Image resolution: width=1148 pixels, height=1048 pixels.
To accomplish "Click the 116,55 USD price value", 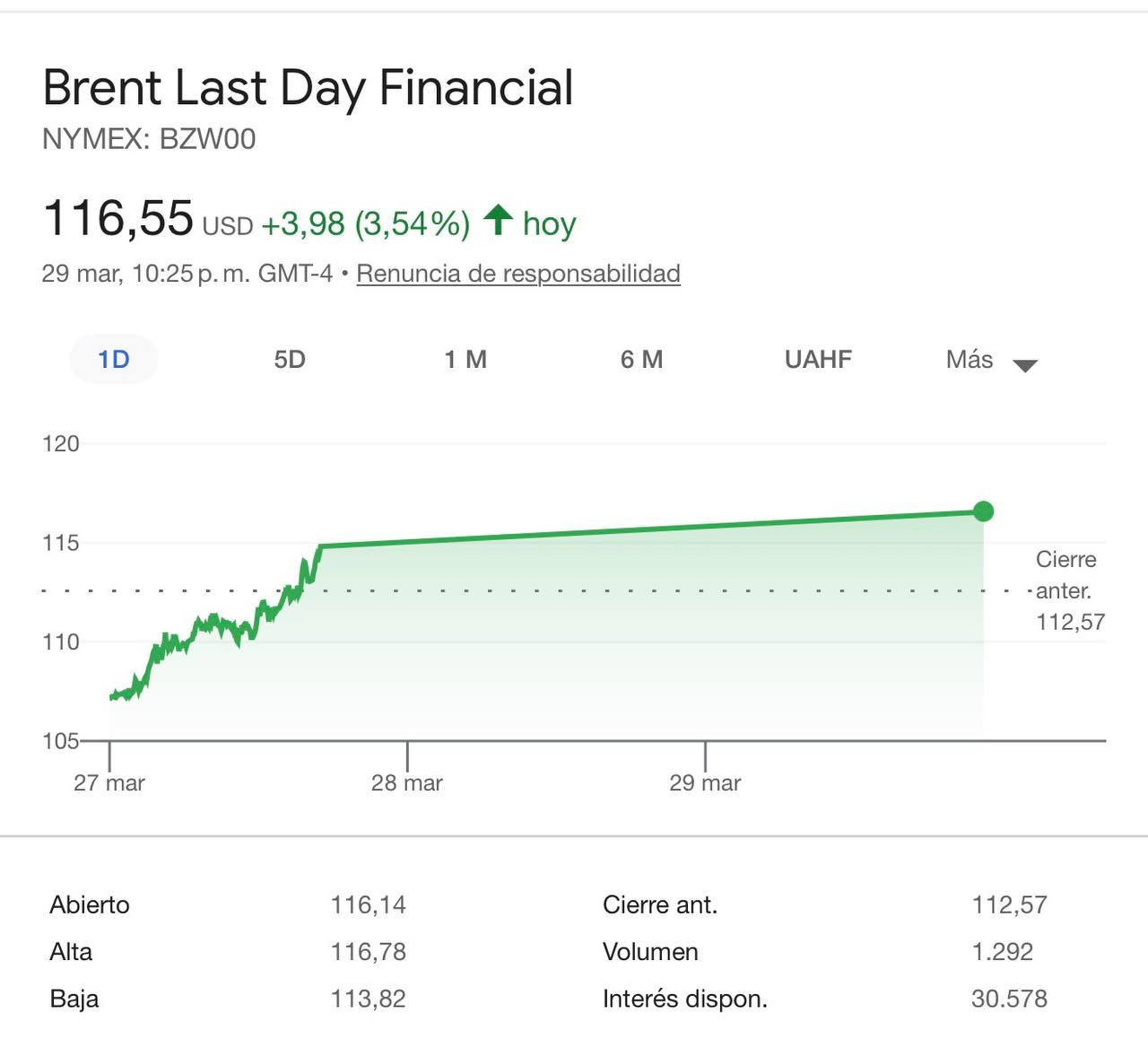I will [x=119, y=216].
